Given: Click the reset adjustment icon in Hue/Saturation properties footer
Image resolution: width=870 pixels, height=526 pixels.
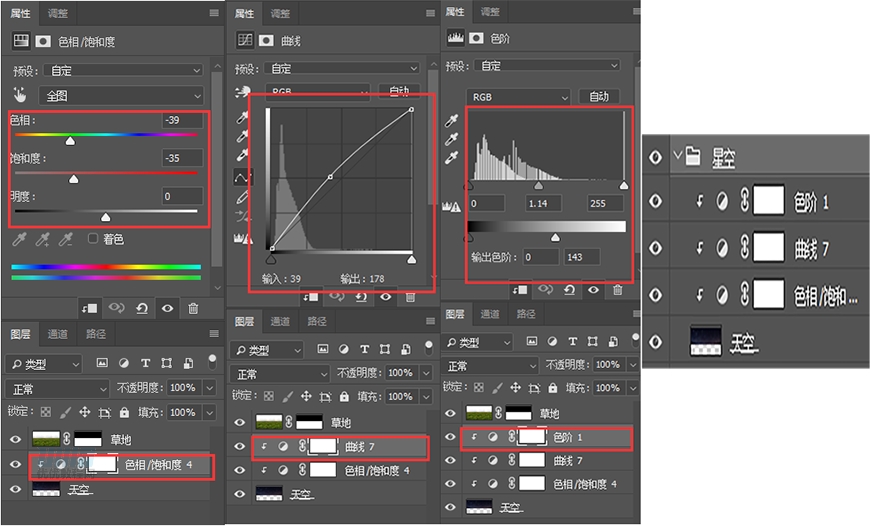Looking at the screenshot, I should pos(142,308).
